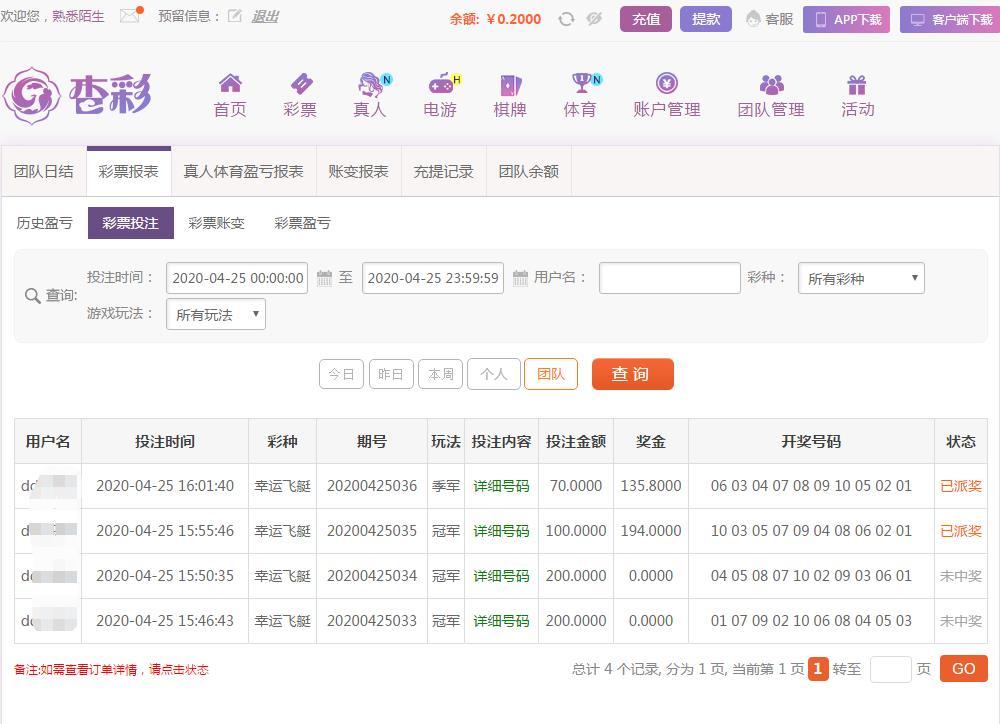This screenshot has height=724, width=1000.
Task: Click the balance refresh icon
Action: (566, 19)
